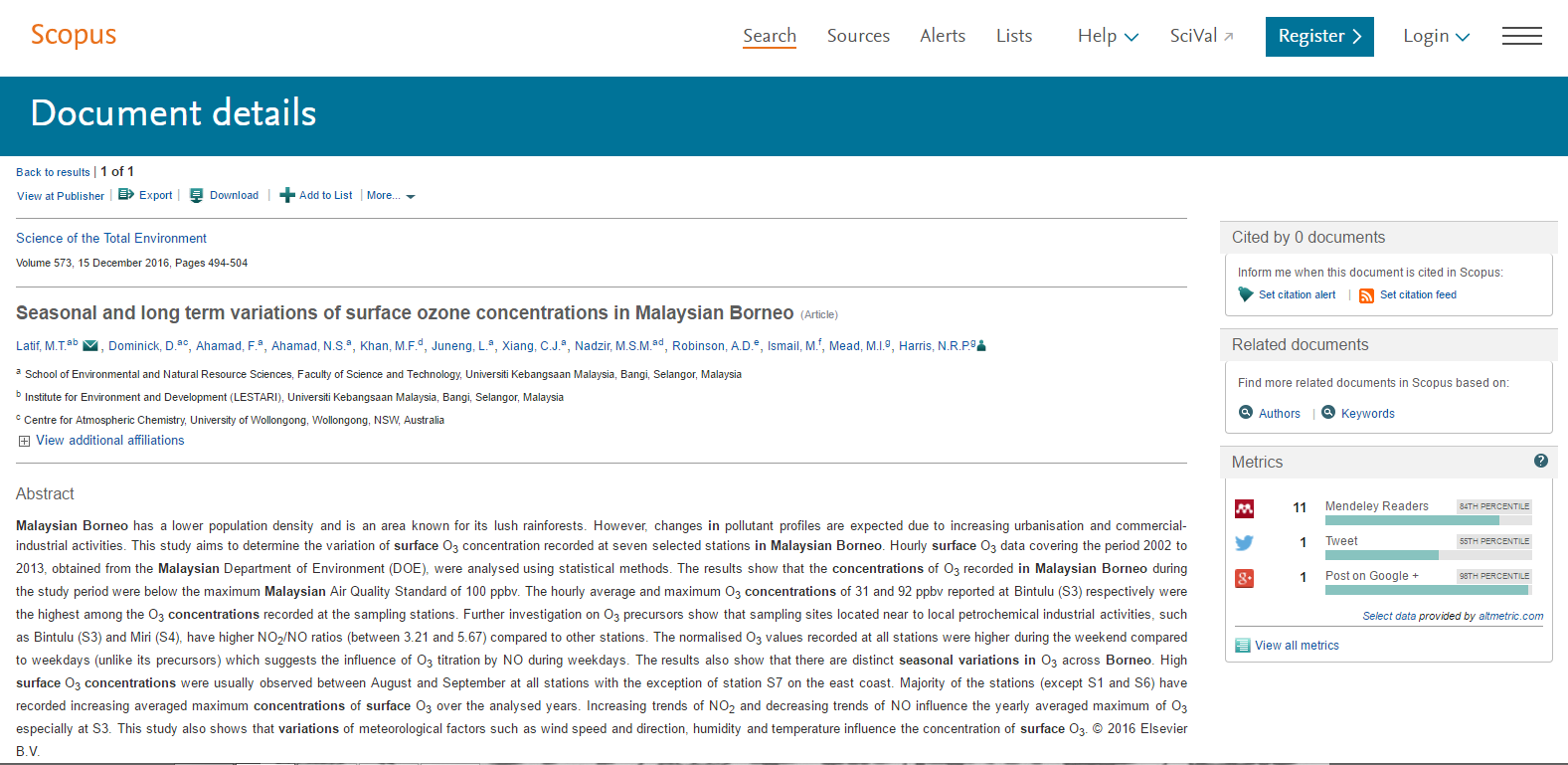1568x765 pixels.
Task: Click the Cited by 0 documents heading
Action: (1307, 237)
